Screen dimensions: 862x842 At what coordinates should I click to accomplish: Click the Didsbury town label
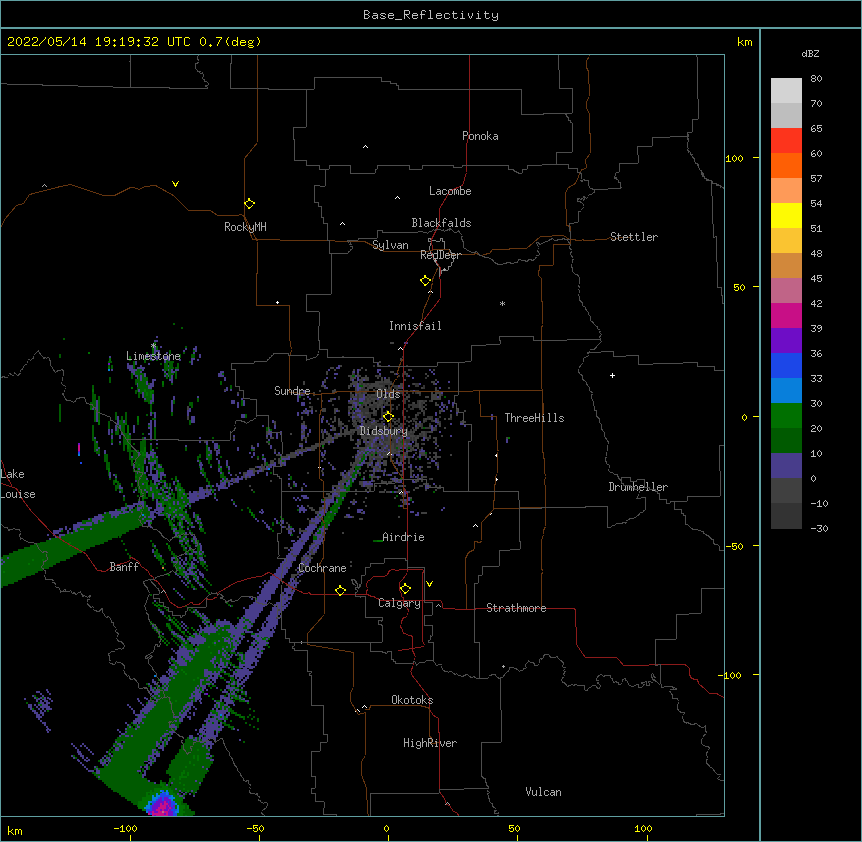coord(384,431)
